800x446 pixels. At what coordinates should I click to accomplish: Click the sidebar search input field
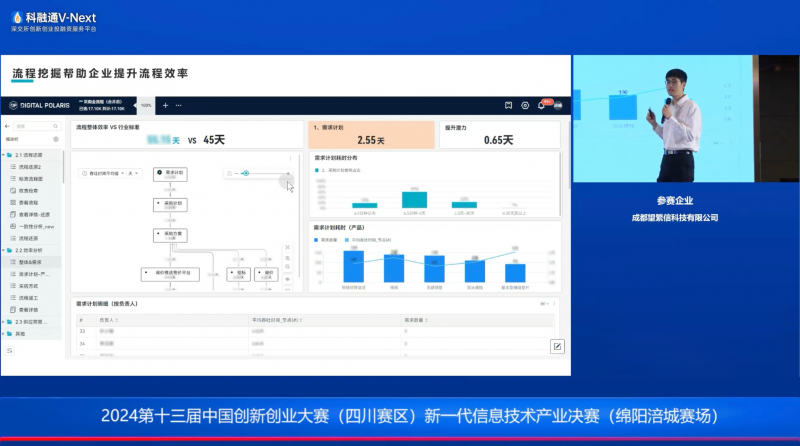37,126
